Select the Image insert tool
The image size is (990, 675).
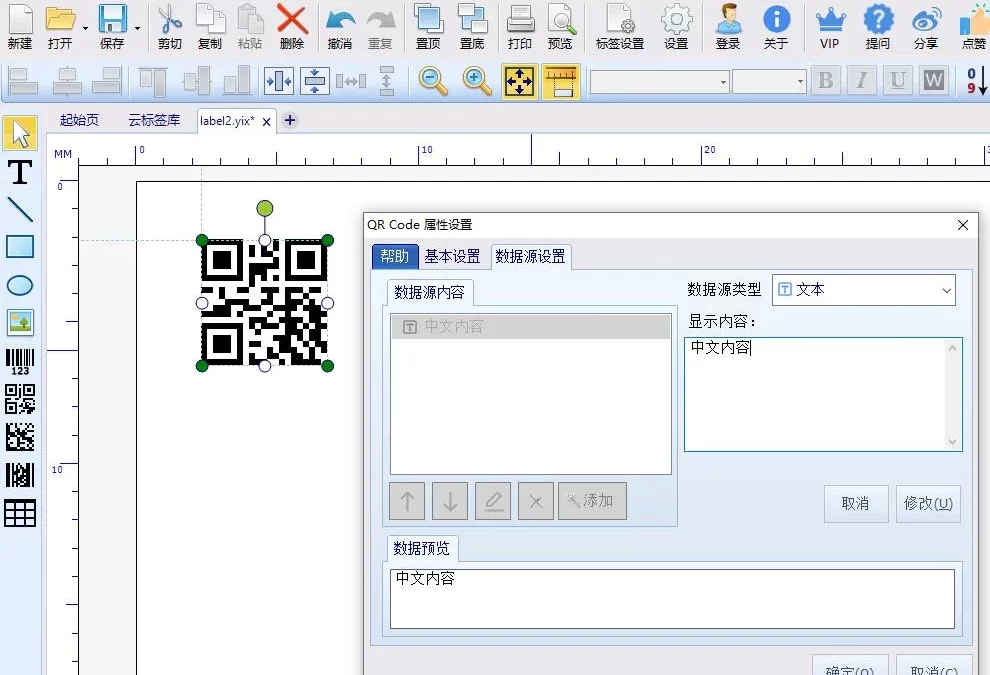(20, 323)
